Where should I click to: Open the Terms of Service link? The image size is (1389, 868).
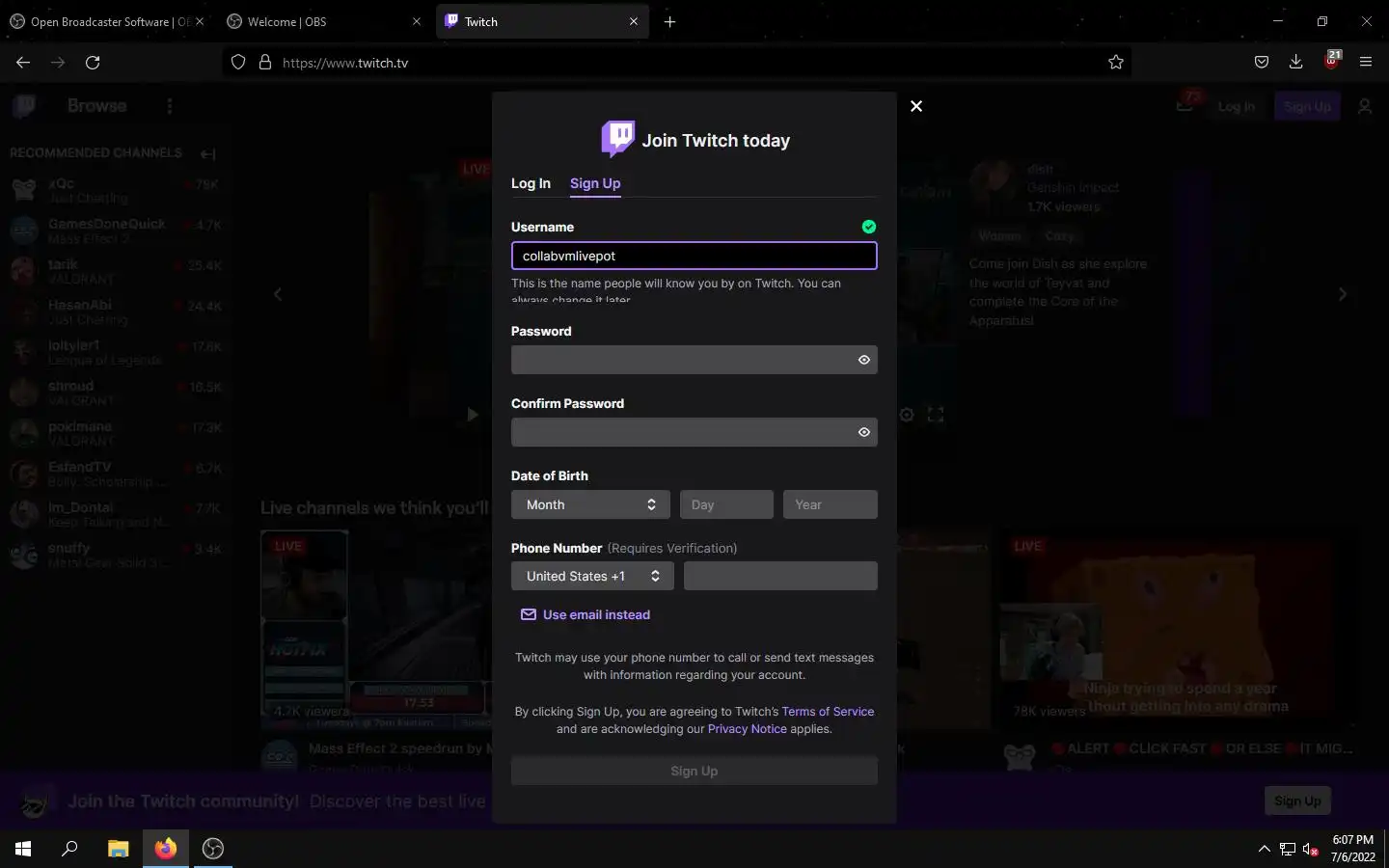[828, 712]
